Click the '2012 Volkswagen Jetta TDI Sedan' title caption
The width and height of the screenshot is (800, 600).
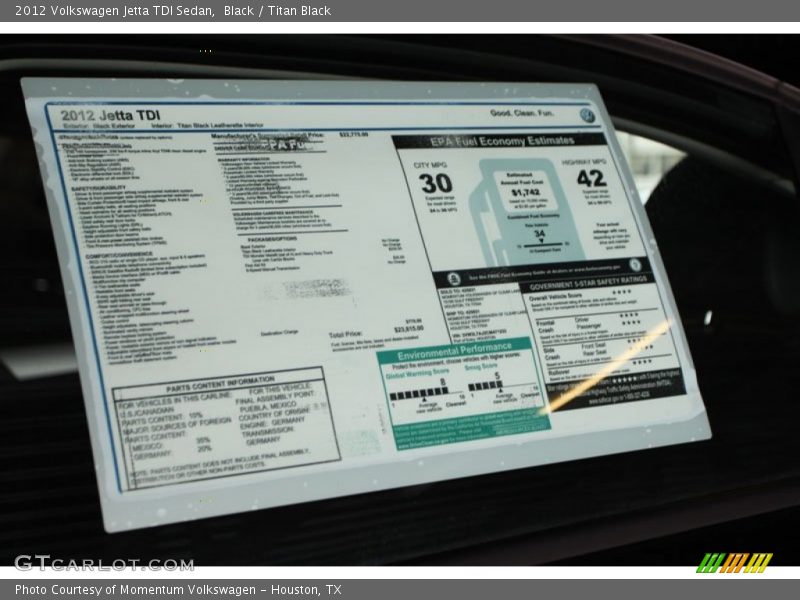click(115, 11)
